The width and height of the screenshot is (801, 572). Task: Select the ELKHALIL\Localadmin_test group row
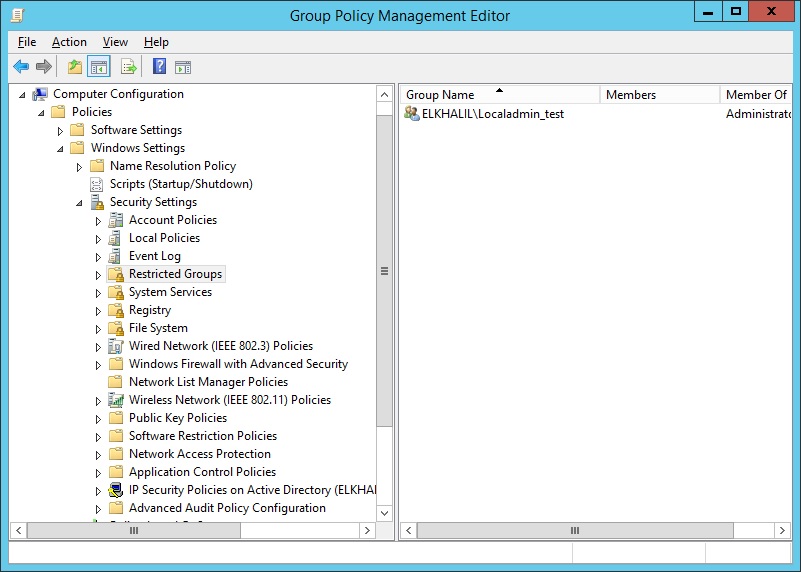click(596, 113)
